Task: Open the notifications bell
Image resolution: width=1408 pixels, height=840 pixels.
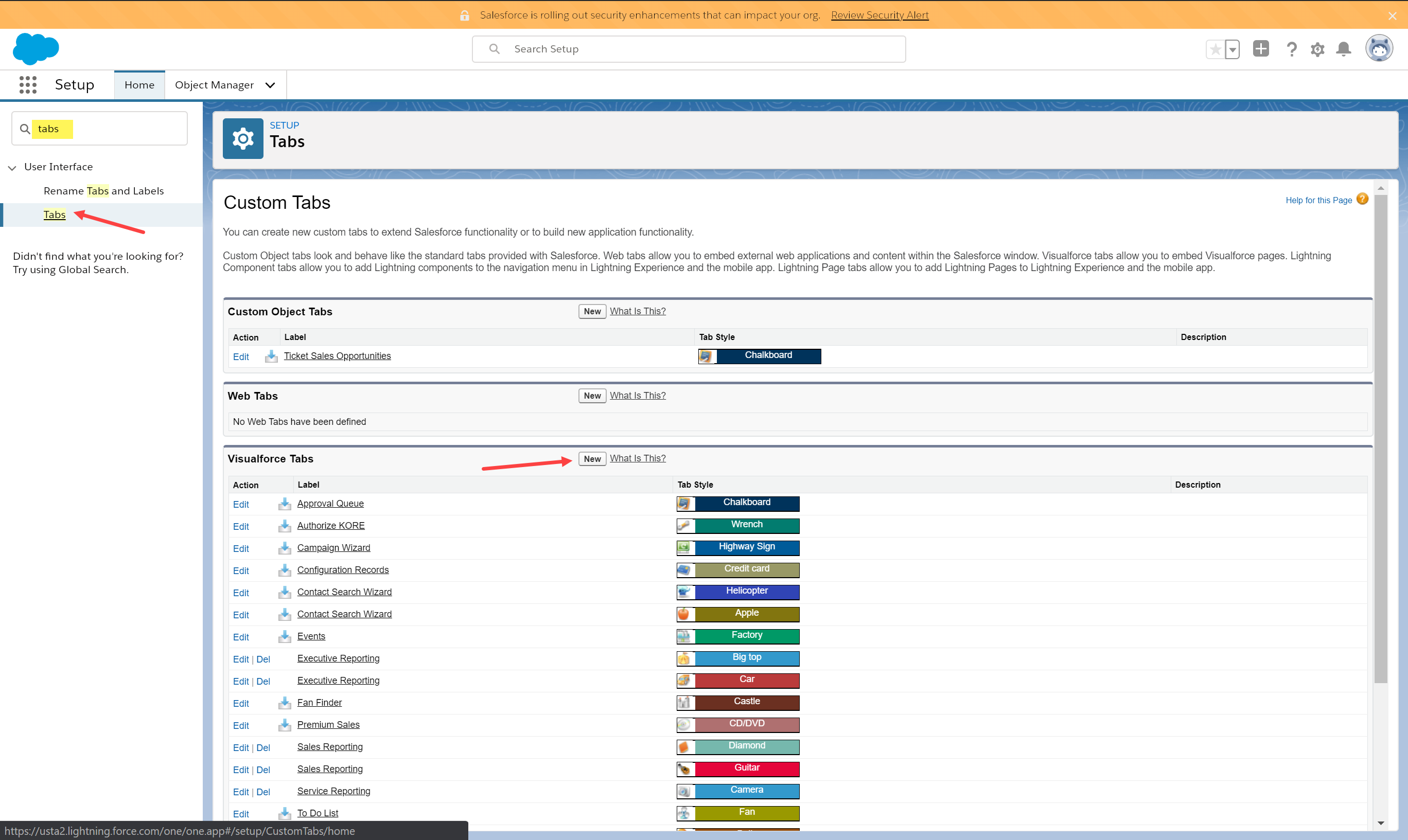Action: [1344, 49]
